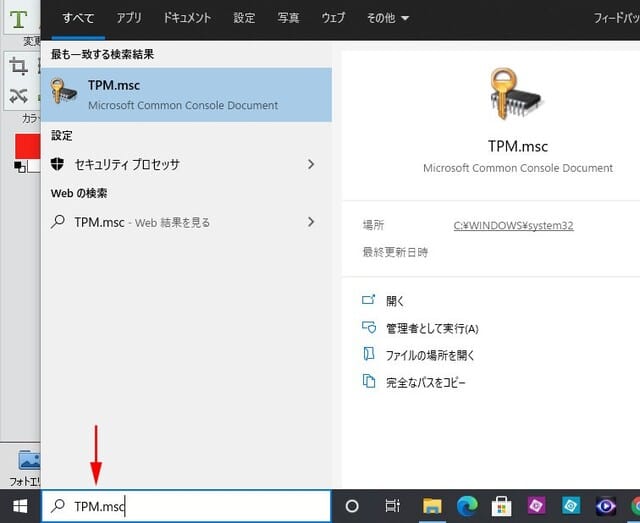Image resolution: width=640 pixels, height=523 pixels.
Task: Switch to the アプリ tab
Action: 128,18
